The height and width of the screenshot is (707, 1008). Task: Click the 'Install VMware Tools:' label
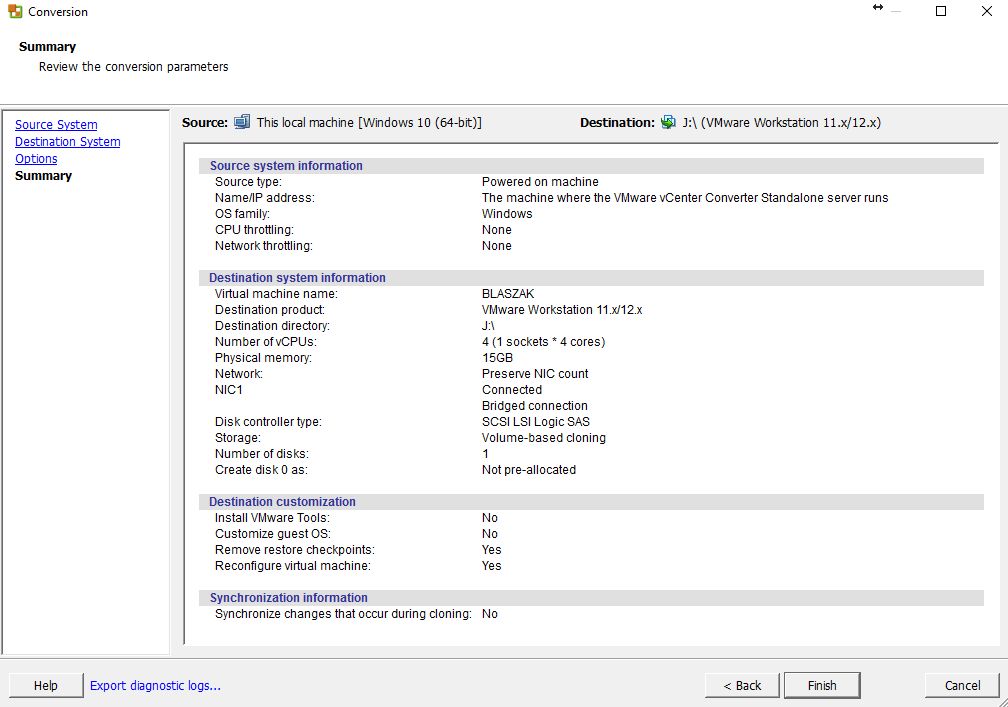(272, 518)
